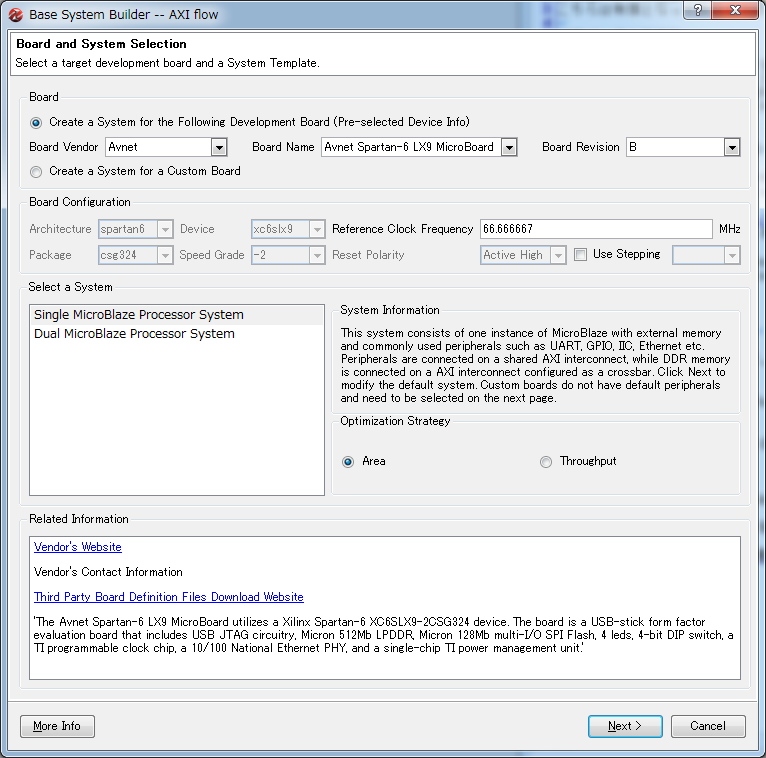Viewport: 766px width, 758px height.
Task: Click the Next button
Action: pos(625,726)
